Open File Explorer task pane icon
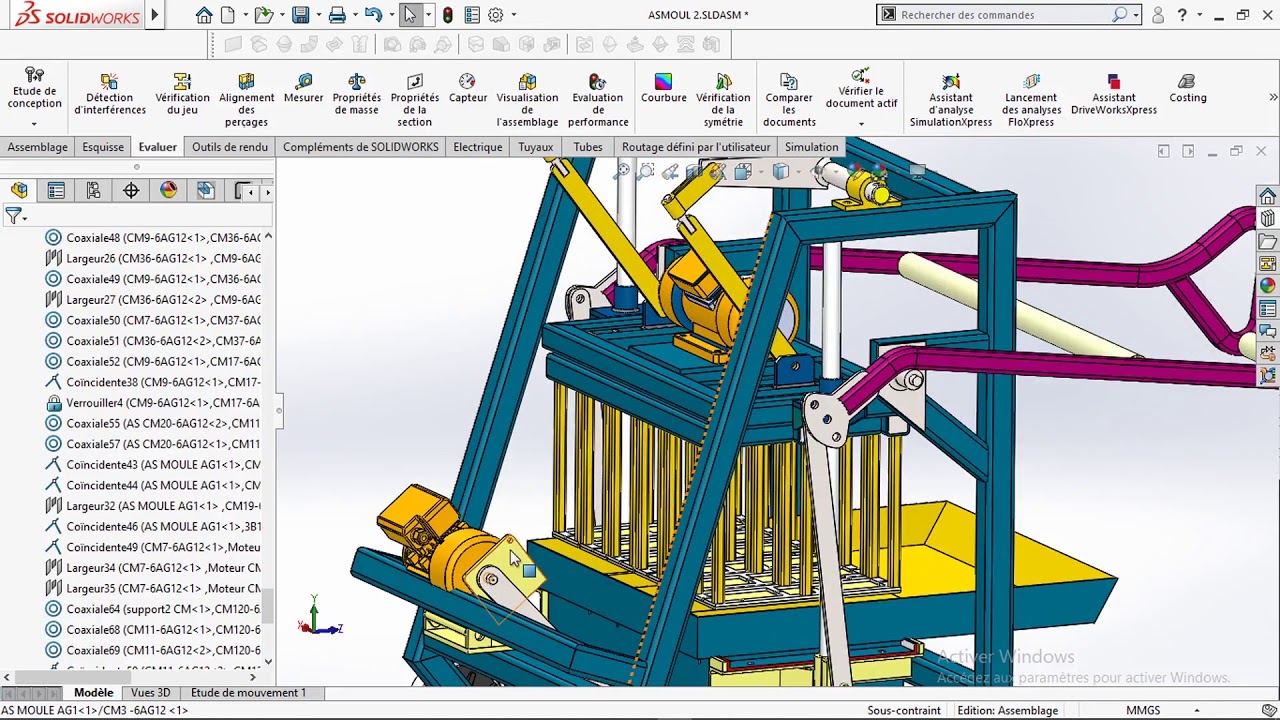 1268,241
